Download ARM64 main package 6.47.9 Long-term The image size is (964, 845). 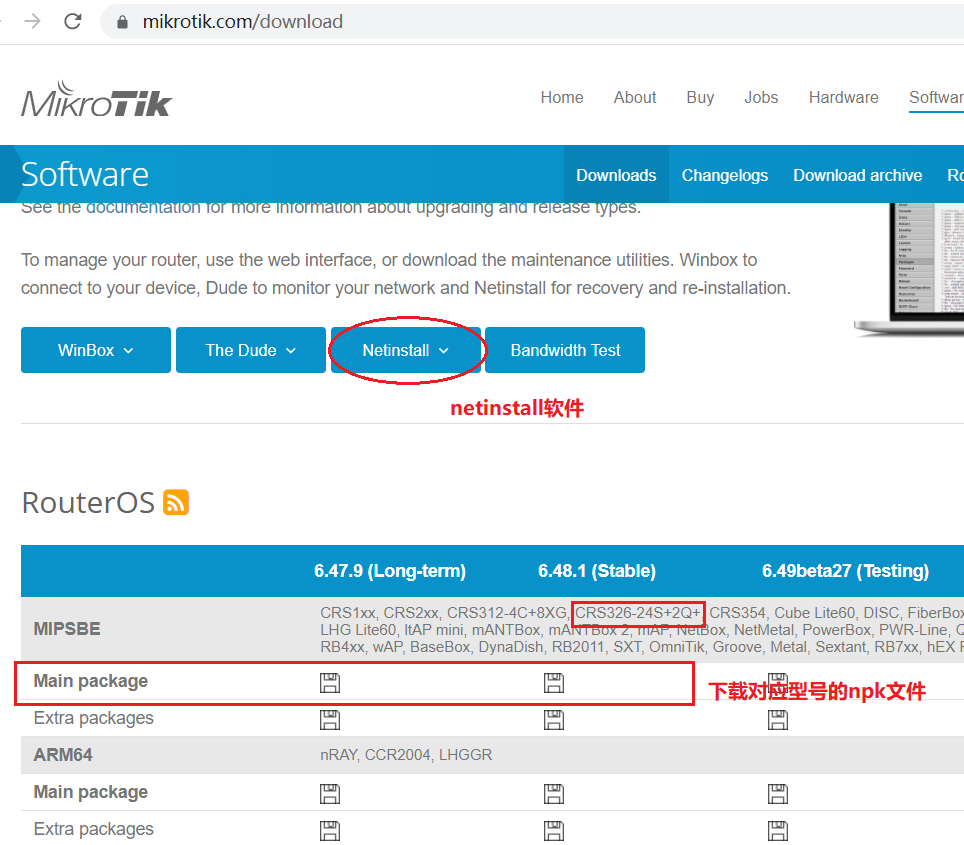click(329, 793)
